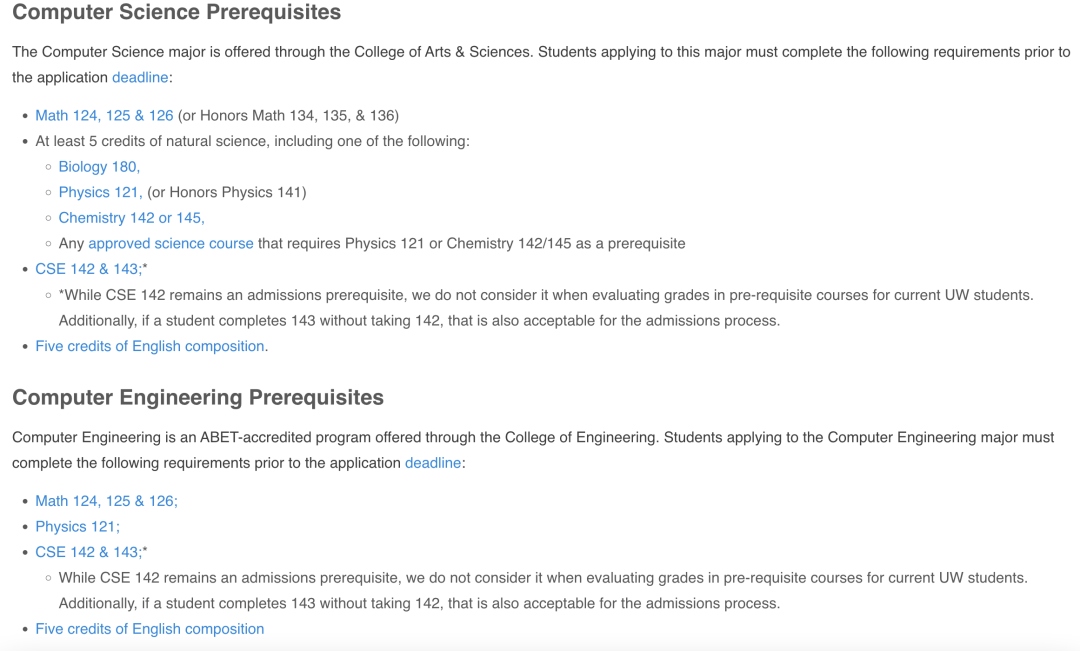Click CSE 142 & 143 under Computer Engineering
This screenshot has height=651, width=1080.
click(x=88, y=552)
